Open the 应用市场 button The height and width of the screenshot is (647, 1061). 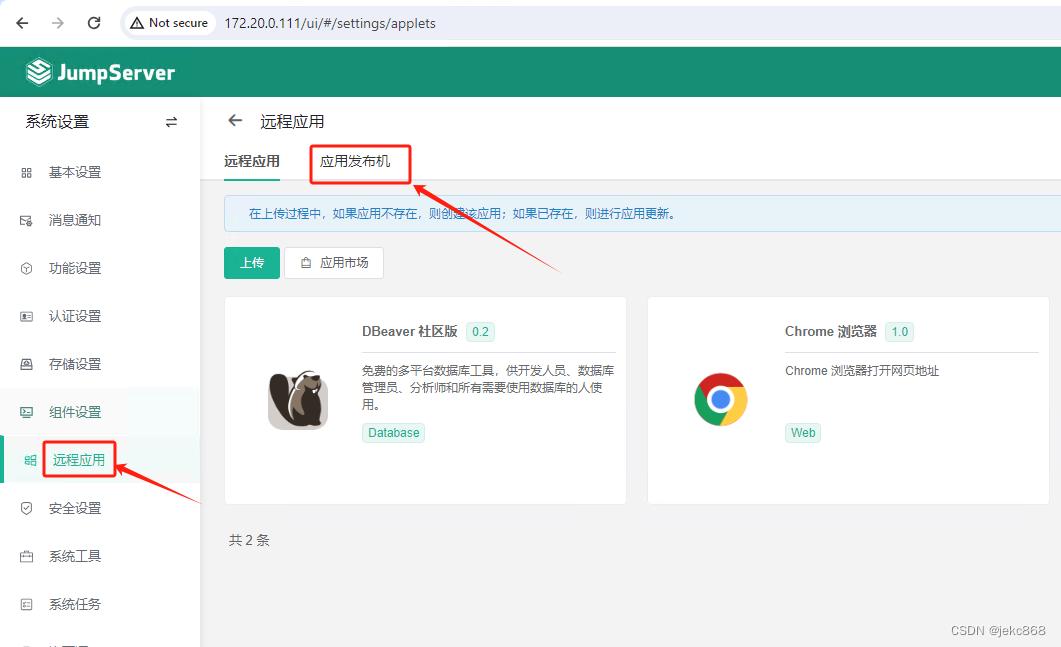point(334,263)
